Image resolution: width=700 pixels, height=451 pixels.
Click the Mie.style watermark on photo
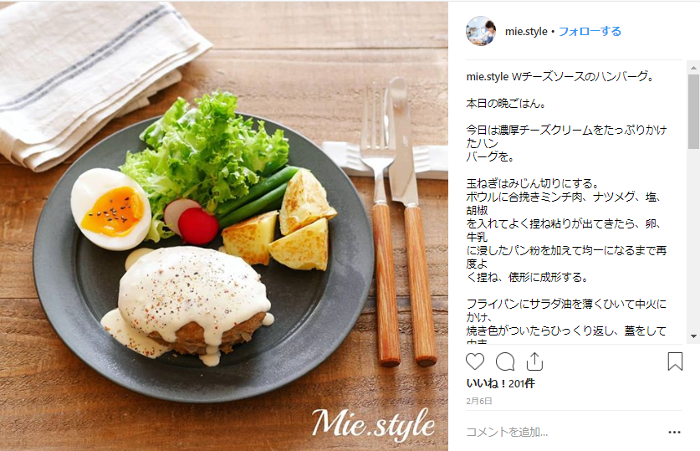[373, 423]
